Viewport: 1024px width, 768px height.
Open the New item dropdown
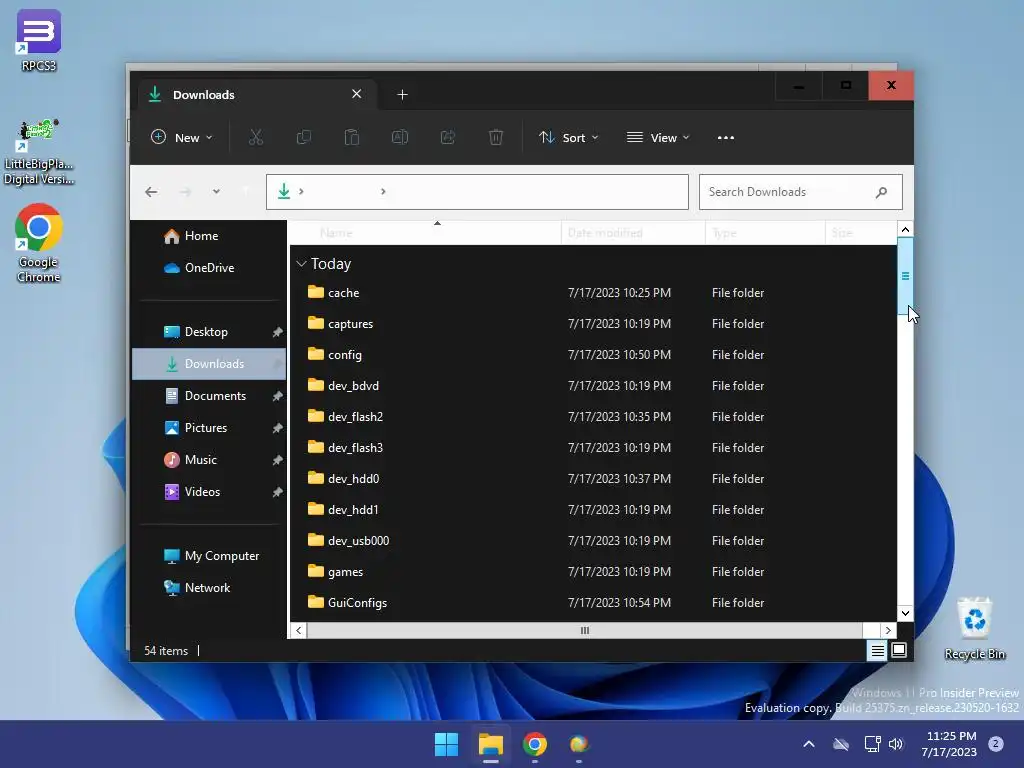182,138
